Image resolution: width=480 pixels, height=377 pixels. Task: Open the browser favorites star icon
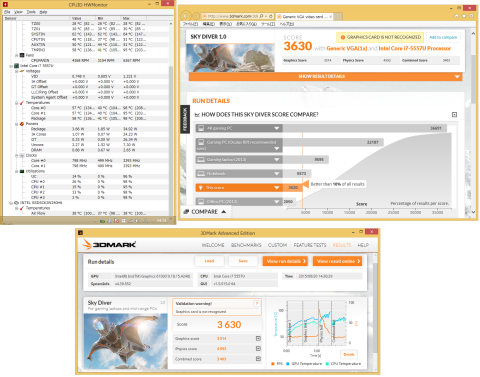(464, 16)
